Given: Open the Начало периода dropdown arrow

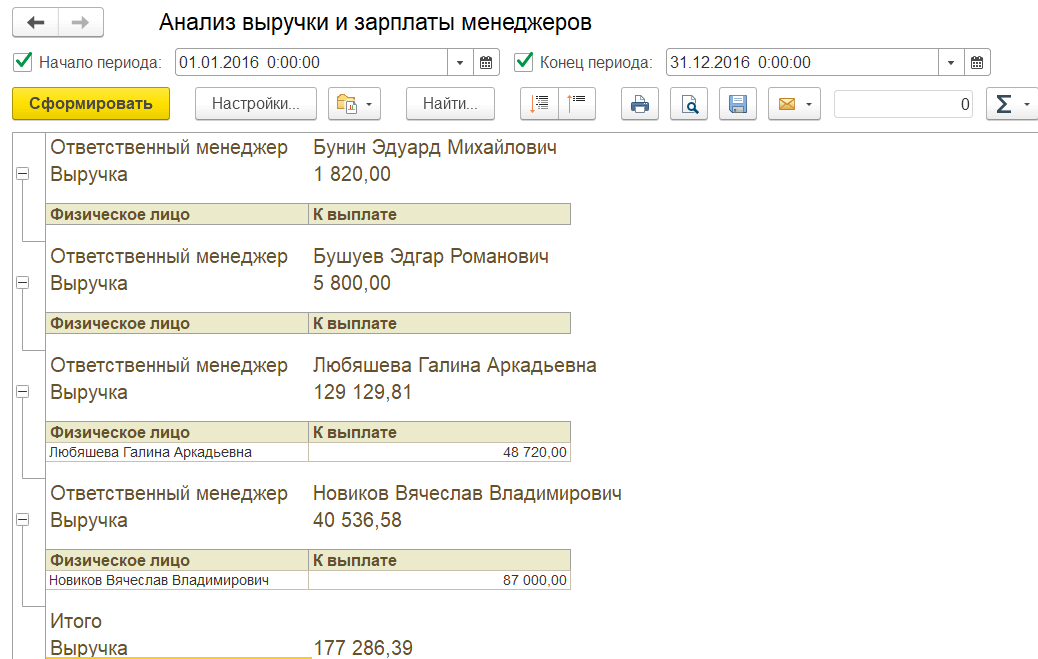Looking at the screenshot, I should tap(460, 62).
